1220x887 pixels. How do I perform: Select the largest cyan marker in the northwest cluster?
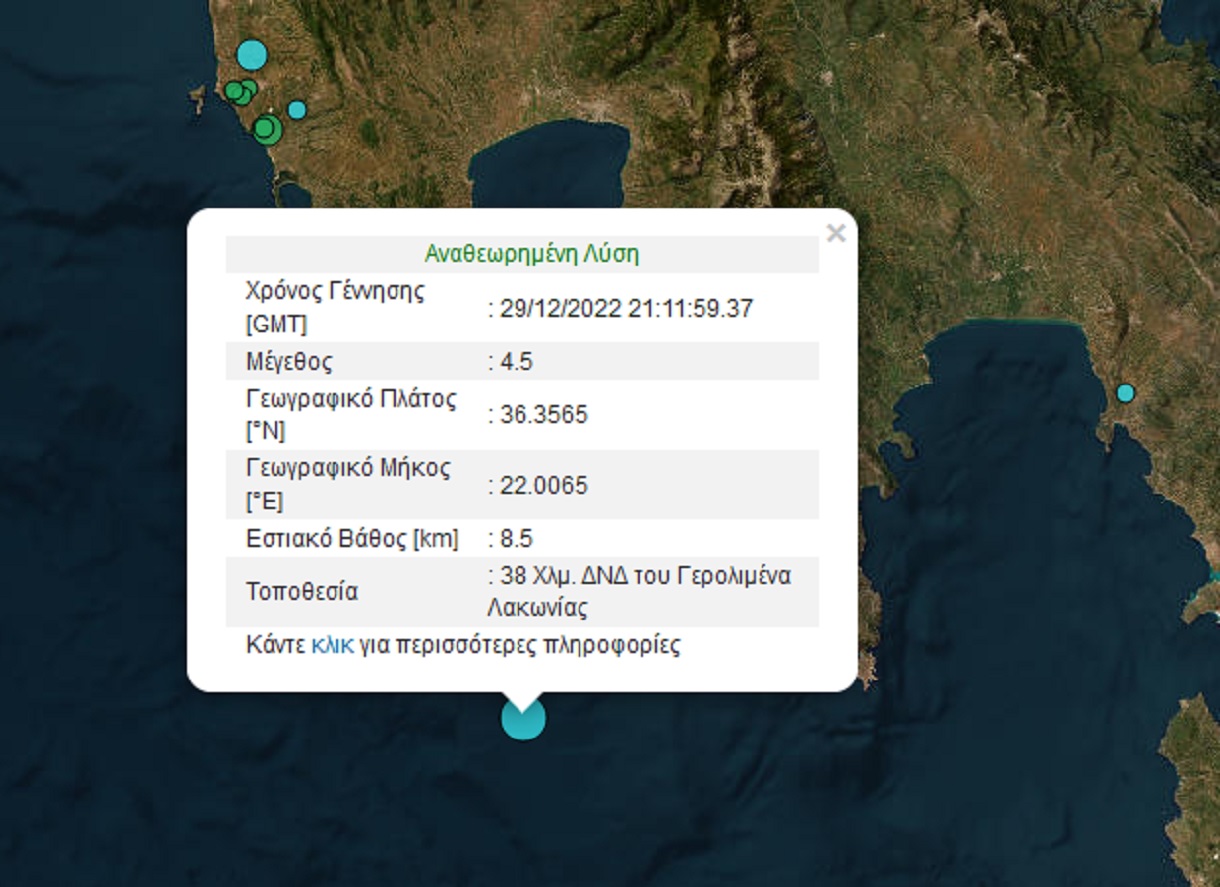(253, 54)
